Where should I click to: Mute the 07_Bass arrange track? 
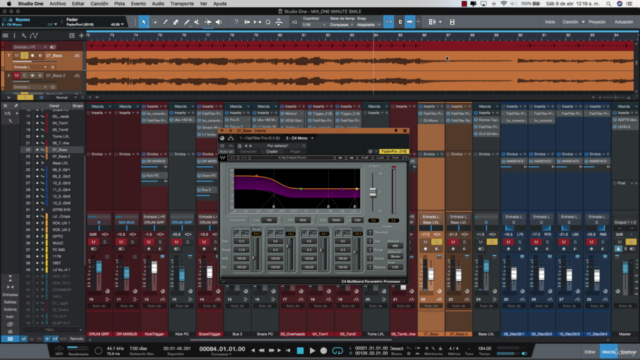click(x=17, y=56)
